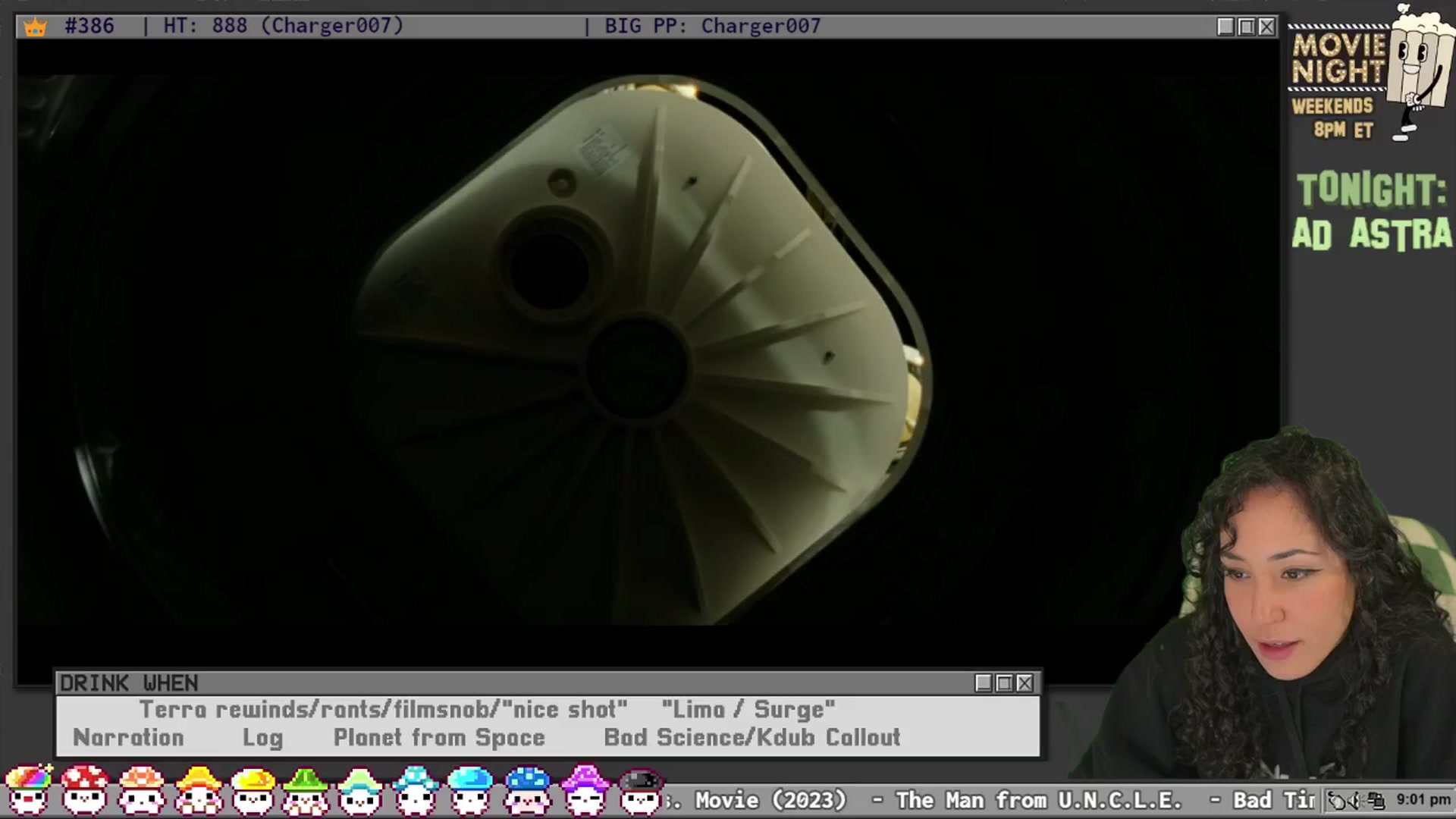Screen dimensions: 1456x819
Task: Click the orange crown icon in title bar
Action: [x=35, y=27]
